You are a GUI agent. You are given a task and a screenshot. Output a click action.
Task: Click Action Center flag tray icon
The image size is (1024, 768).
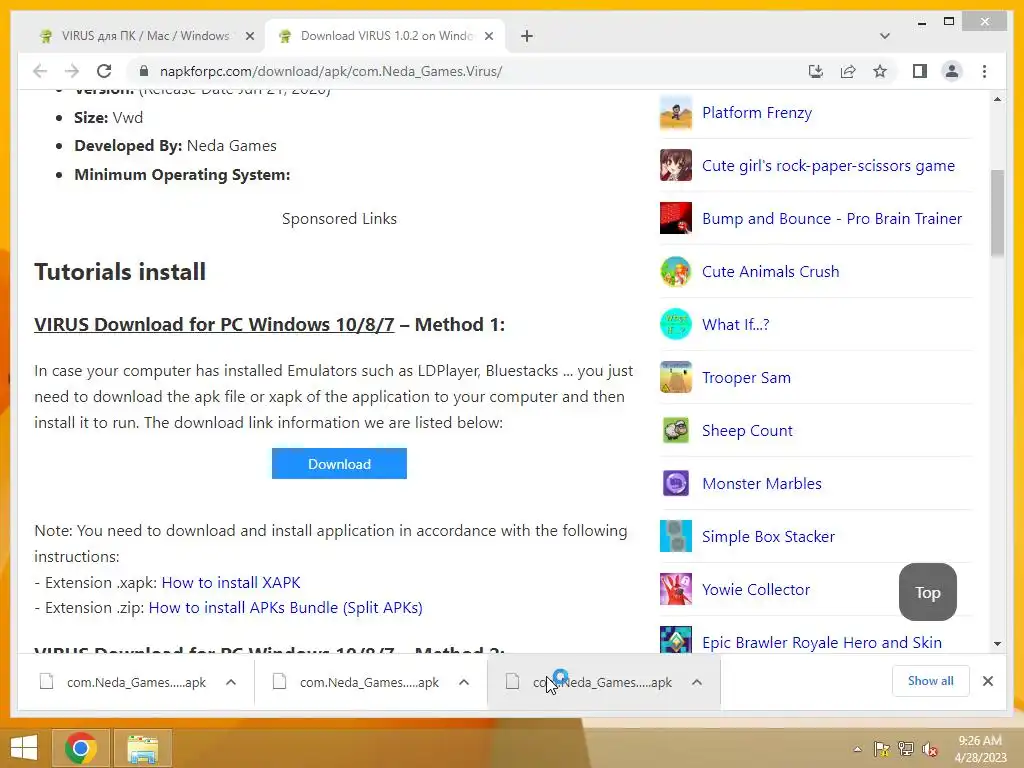tap(882, 749)
